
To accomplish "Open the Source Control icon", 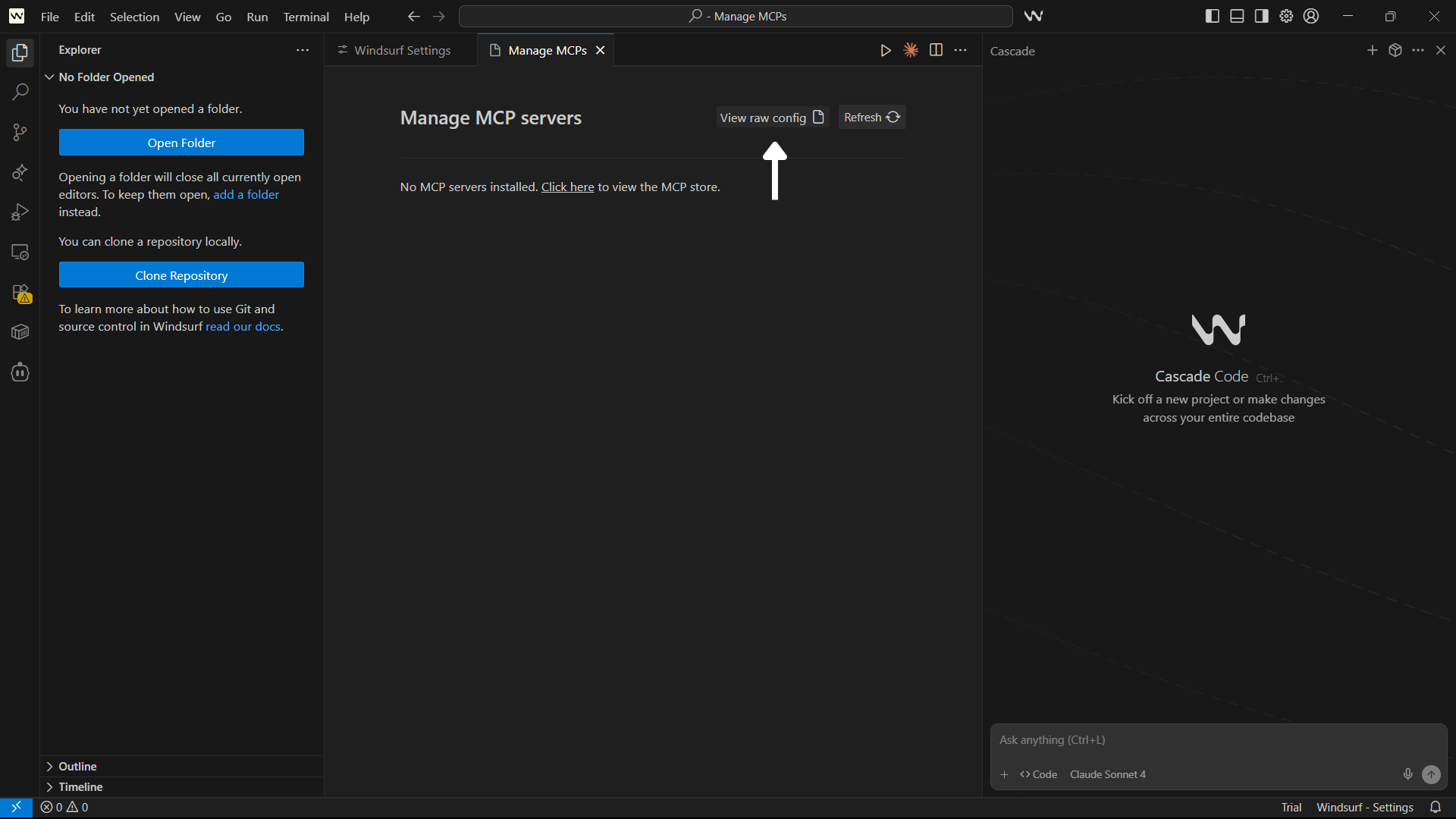I will pos(20,133).
